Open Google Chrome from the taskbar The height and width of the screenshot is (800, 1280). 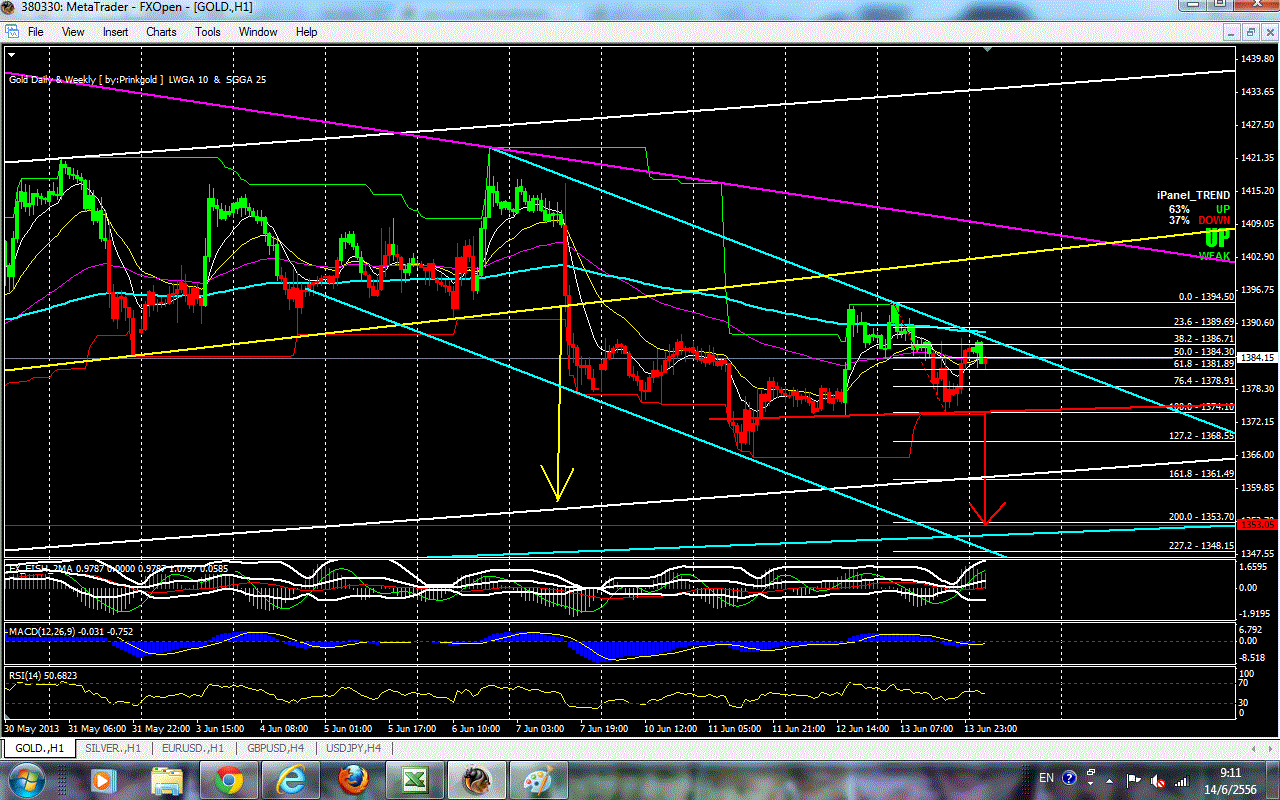[x=229, y=779]
